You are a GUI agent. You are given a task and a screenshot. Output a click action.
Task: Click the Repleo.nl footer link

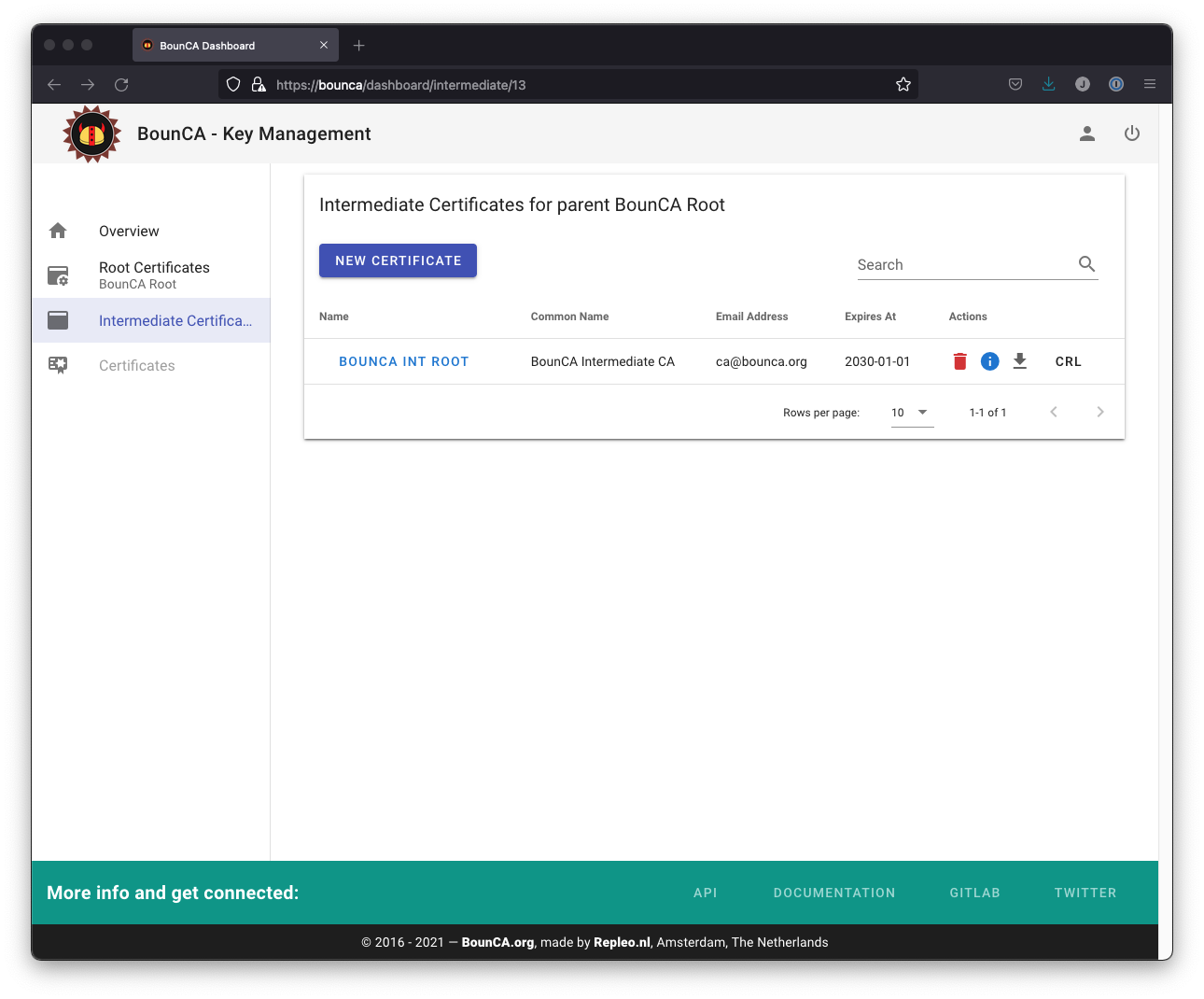pyautogui.click(x=622, y=942)
